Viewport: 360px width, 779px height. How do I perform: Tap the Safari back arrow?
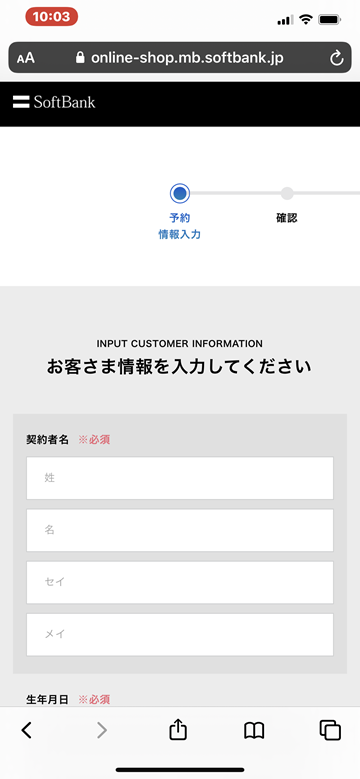click(27, 730)
